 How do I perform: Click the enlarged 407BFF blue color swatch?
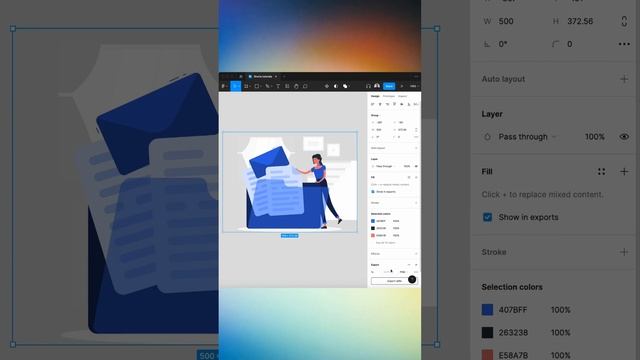[487, 310]
